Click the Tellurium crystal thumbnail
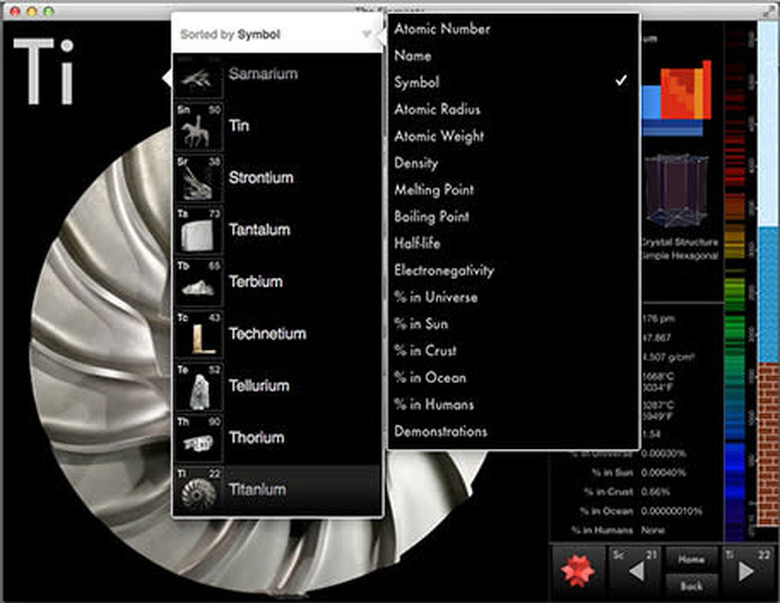 (198, 387)
